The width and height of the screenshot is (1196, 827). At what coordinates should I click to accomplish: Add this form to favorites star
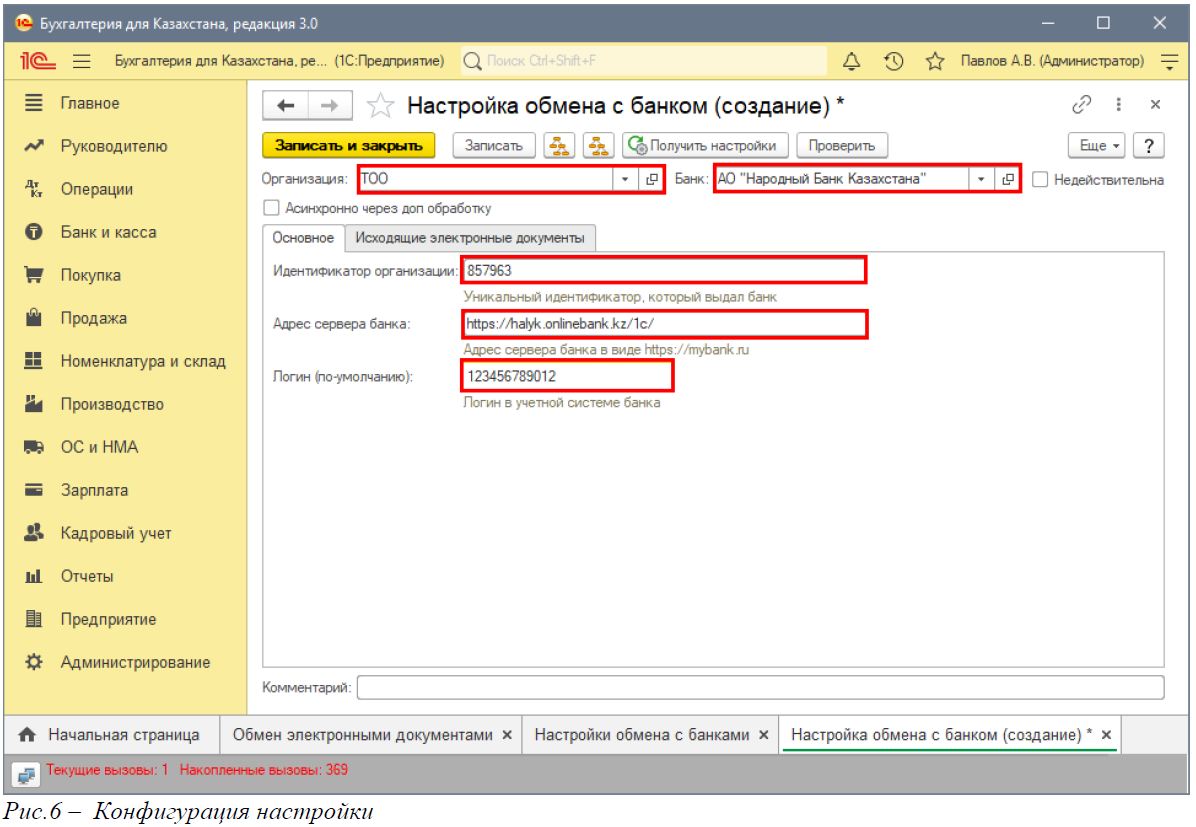(380, 106)
